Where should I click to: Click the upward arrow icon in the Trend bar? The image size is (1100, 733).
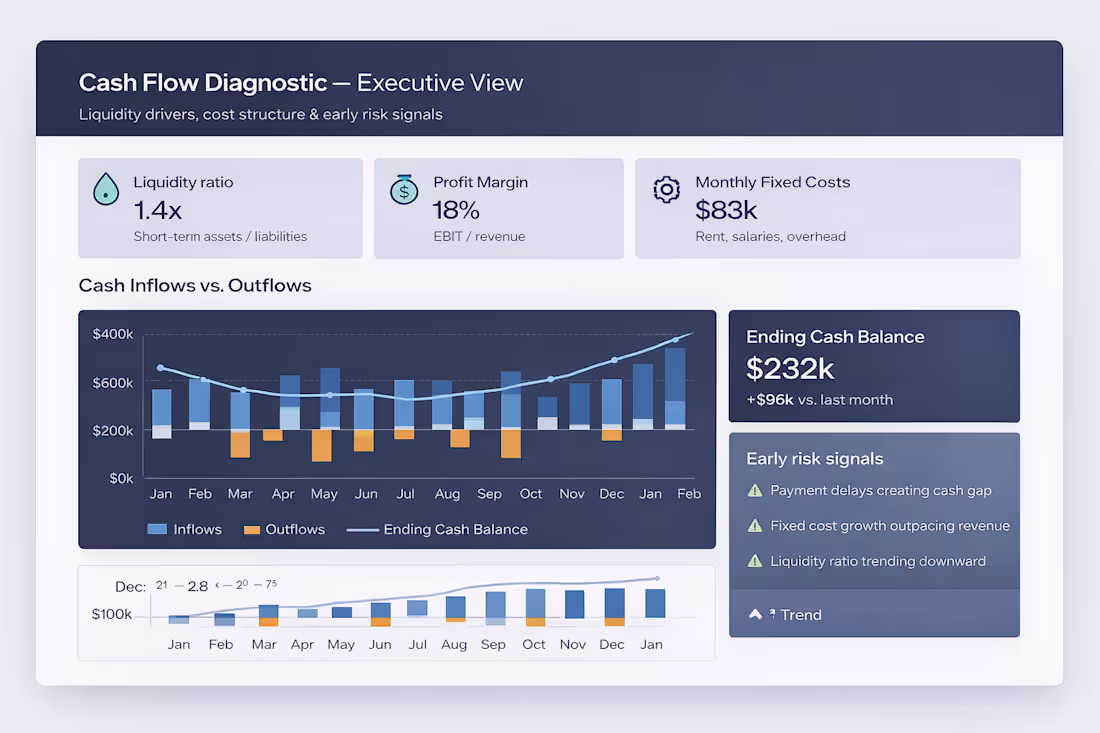coord(755,614)
